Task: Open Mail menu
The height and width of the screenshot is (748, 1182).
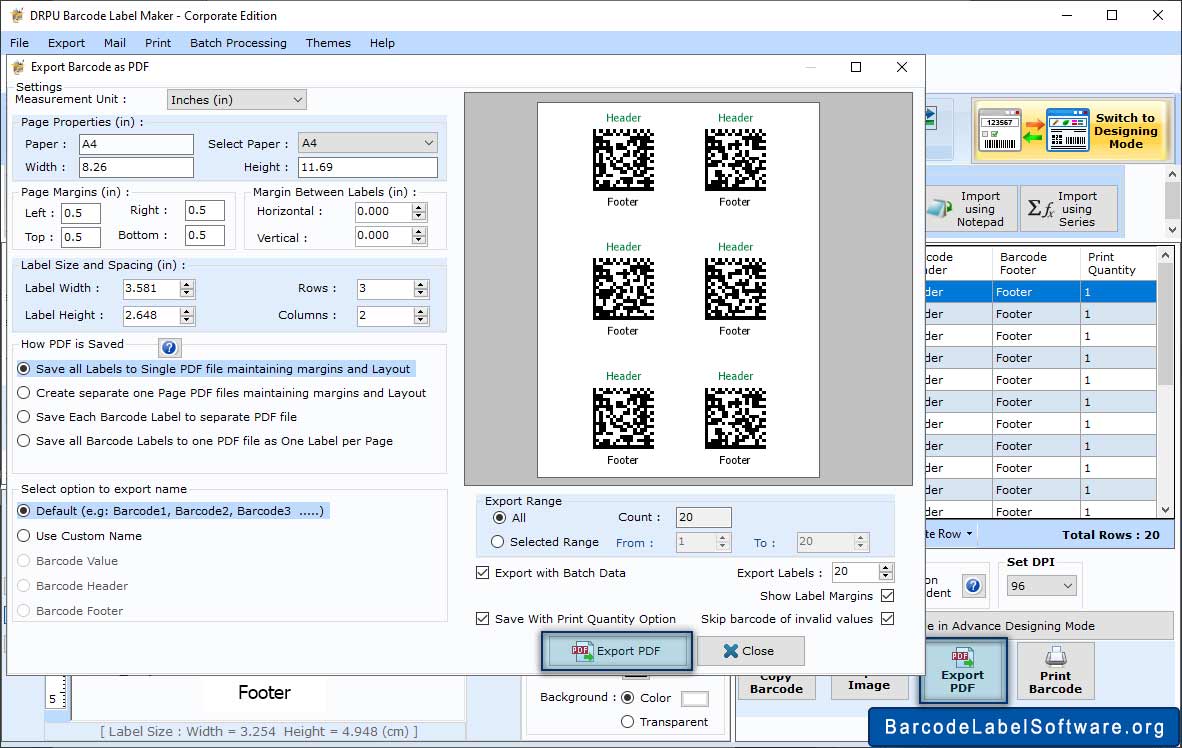Action: click(115, 43)
